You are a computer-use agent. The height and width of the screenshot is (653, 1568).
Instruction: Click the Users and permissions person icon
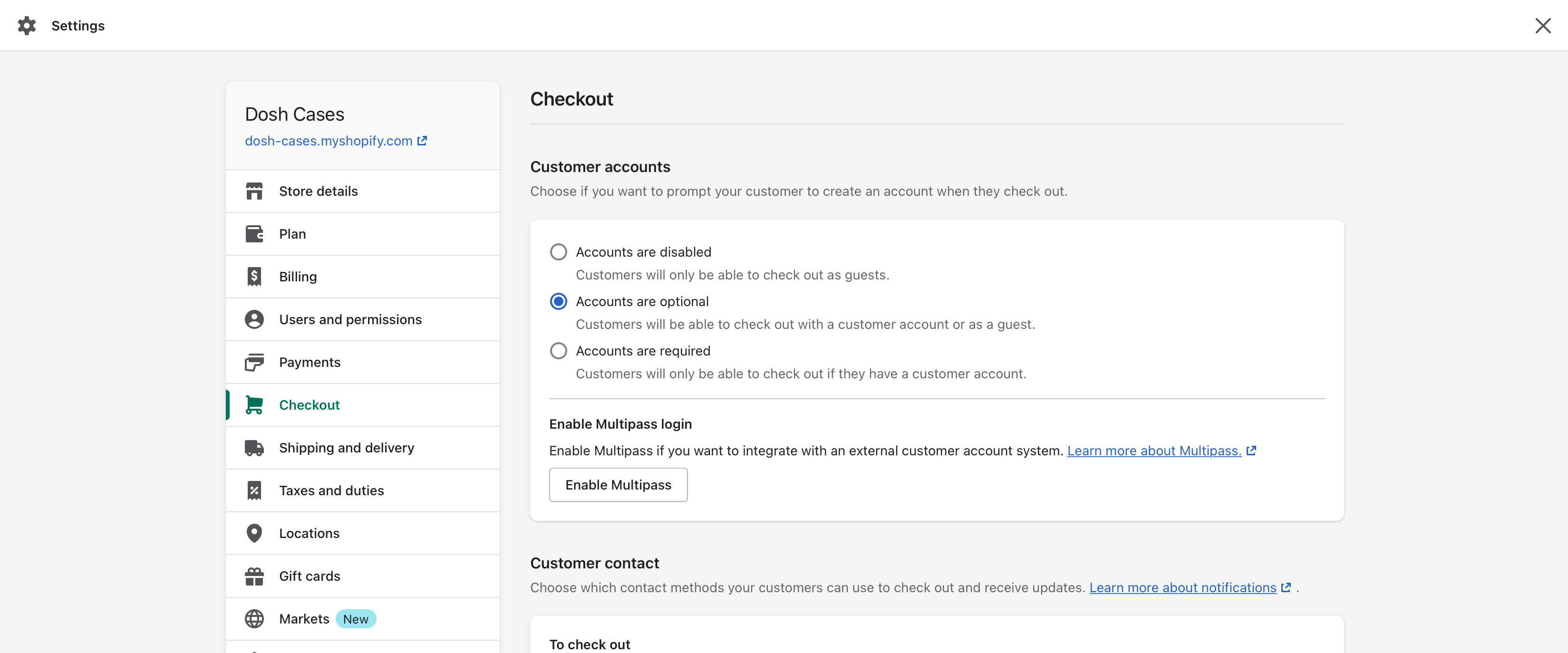(254, 319)
